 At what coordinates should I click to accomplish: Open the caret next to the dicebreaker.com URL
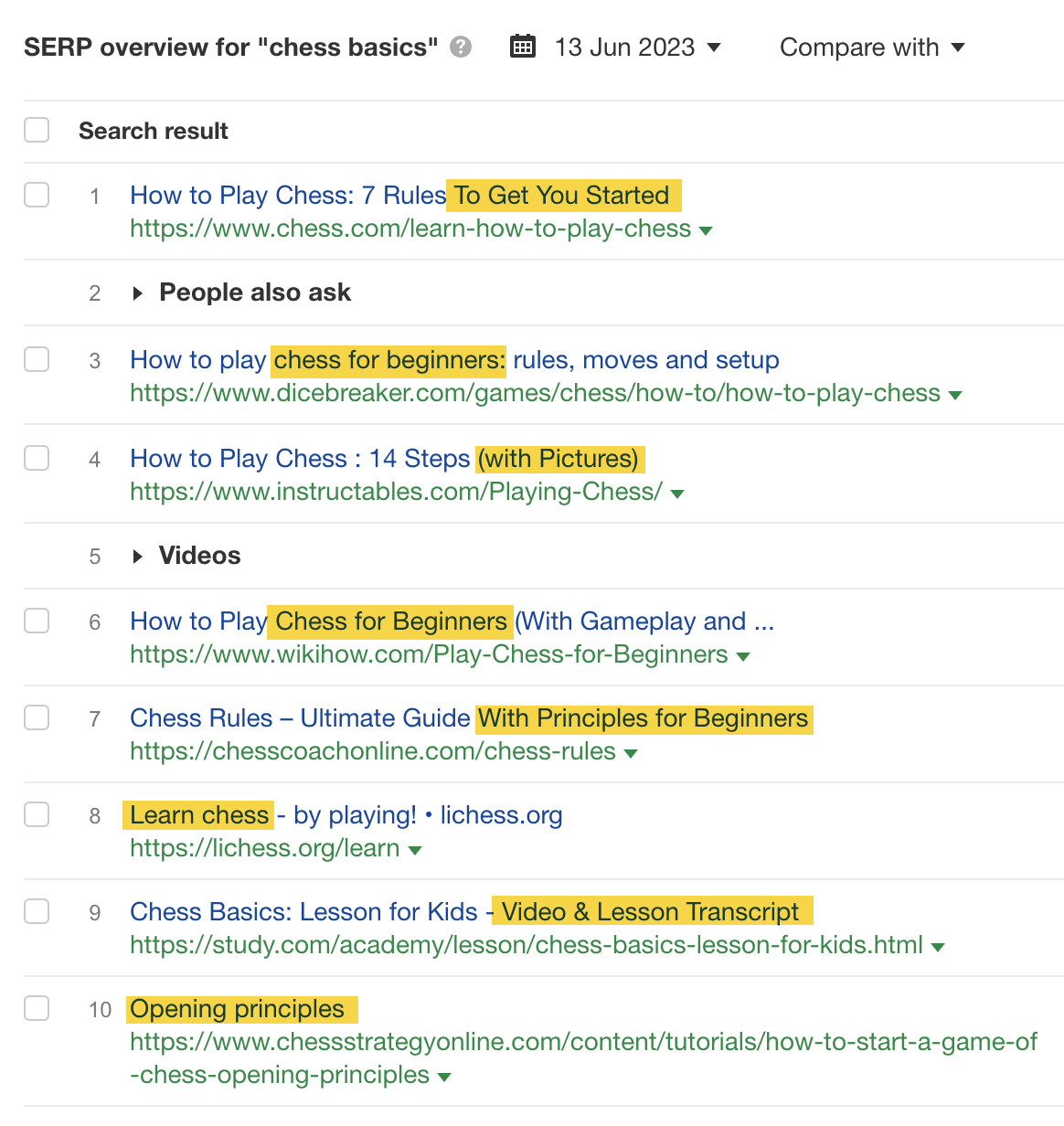pos(955,395)
